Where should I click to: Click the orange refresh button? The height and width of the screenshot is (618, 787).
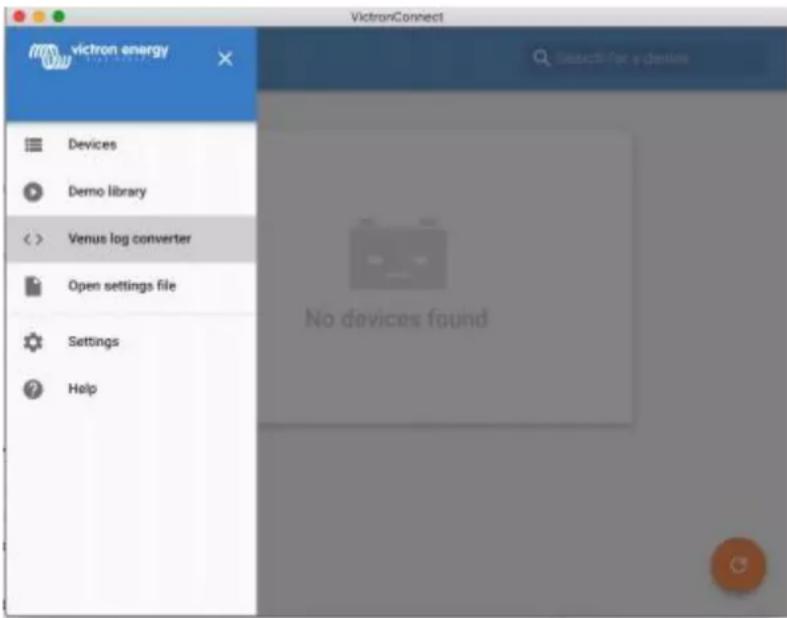click(738, 565)
